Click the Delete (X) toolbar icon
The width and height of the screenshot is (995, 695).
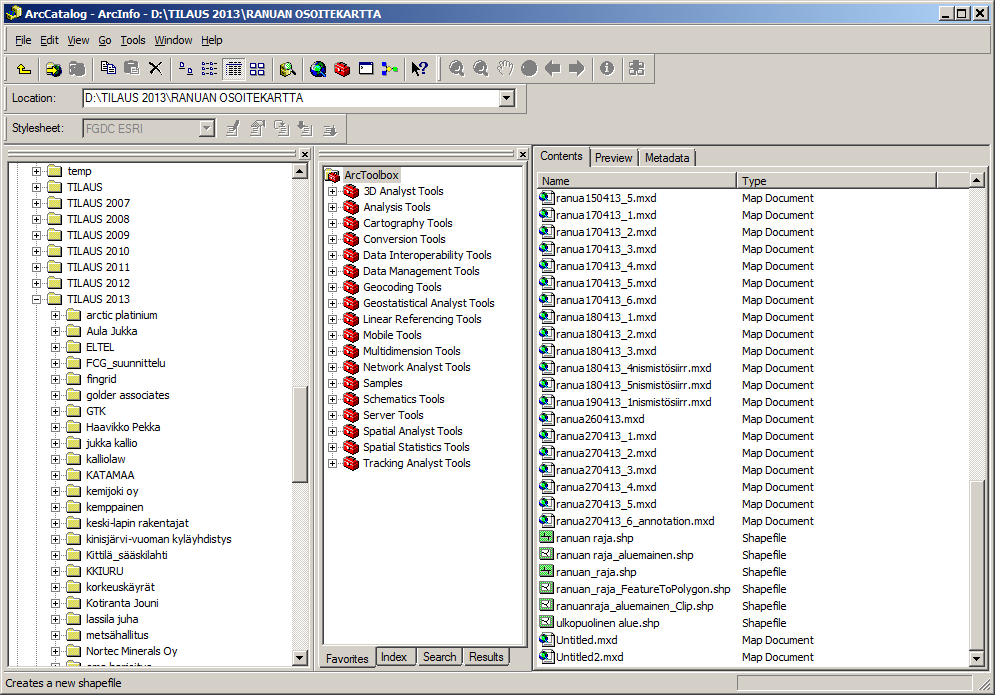[155, 69]
